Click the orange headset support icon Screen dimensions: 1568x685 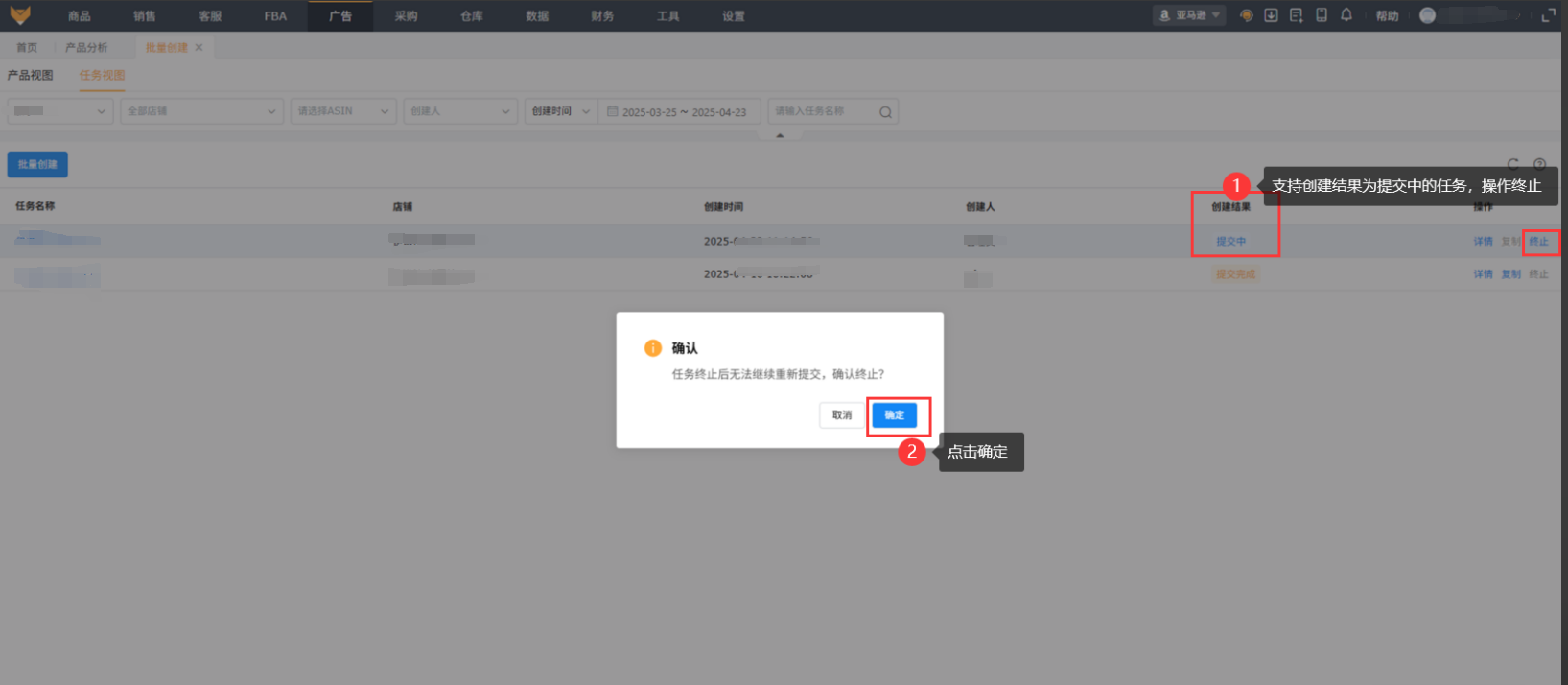(1246, 15)
